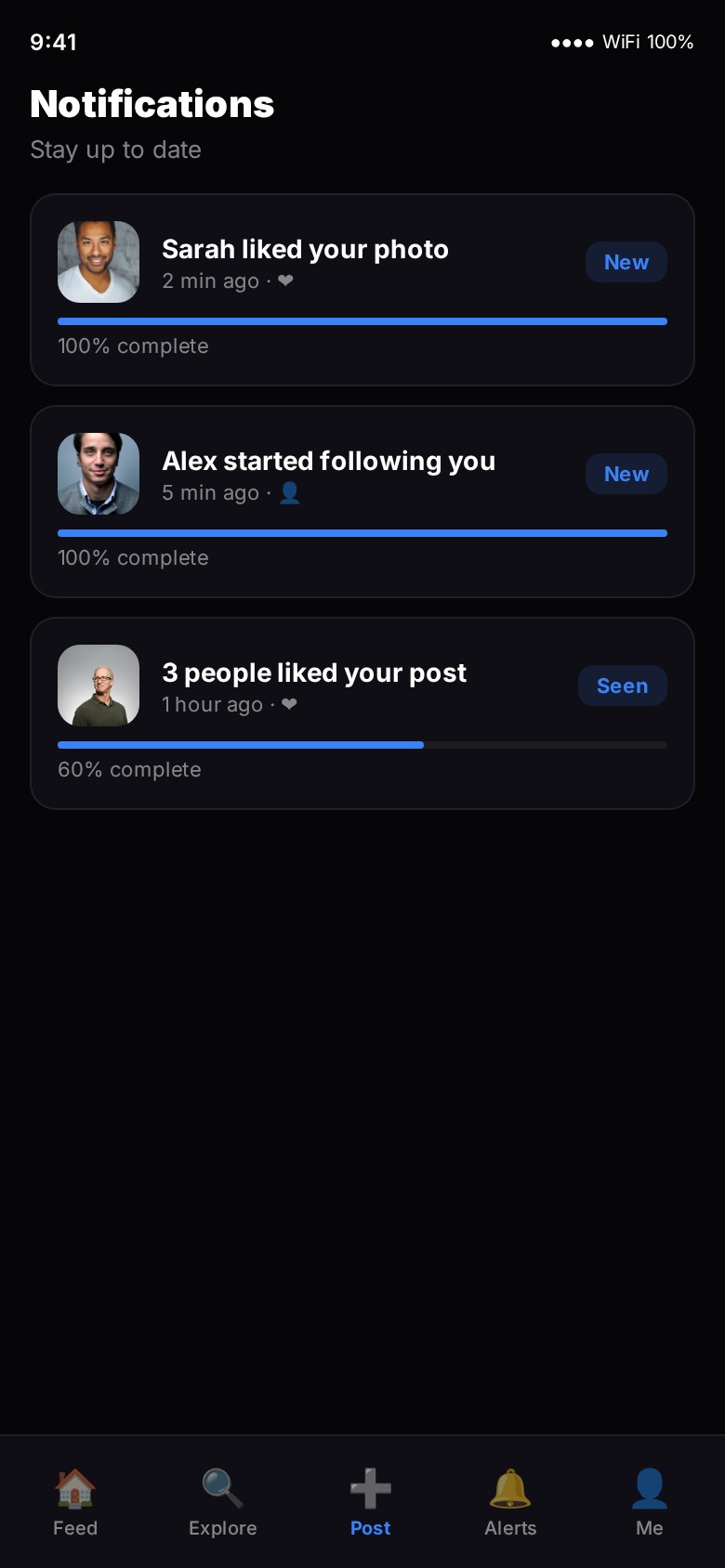Tap heart icon under 3 people liked
The width and height of the screenshot is (725, 1568).
click(289, 704)
